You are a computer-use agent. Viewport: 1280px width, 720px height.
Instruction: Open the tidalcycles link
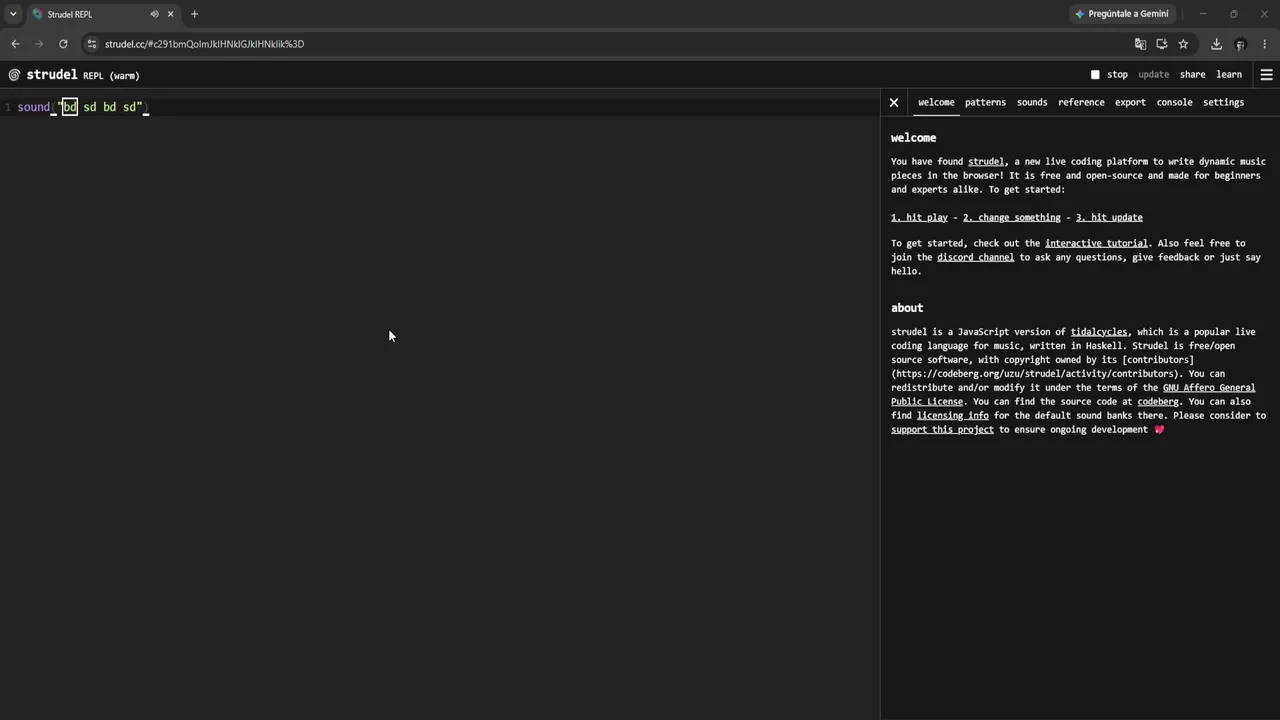point(1099,332)
